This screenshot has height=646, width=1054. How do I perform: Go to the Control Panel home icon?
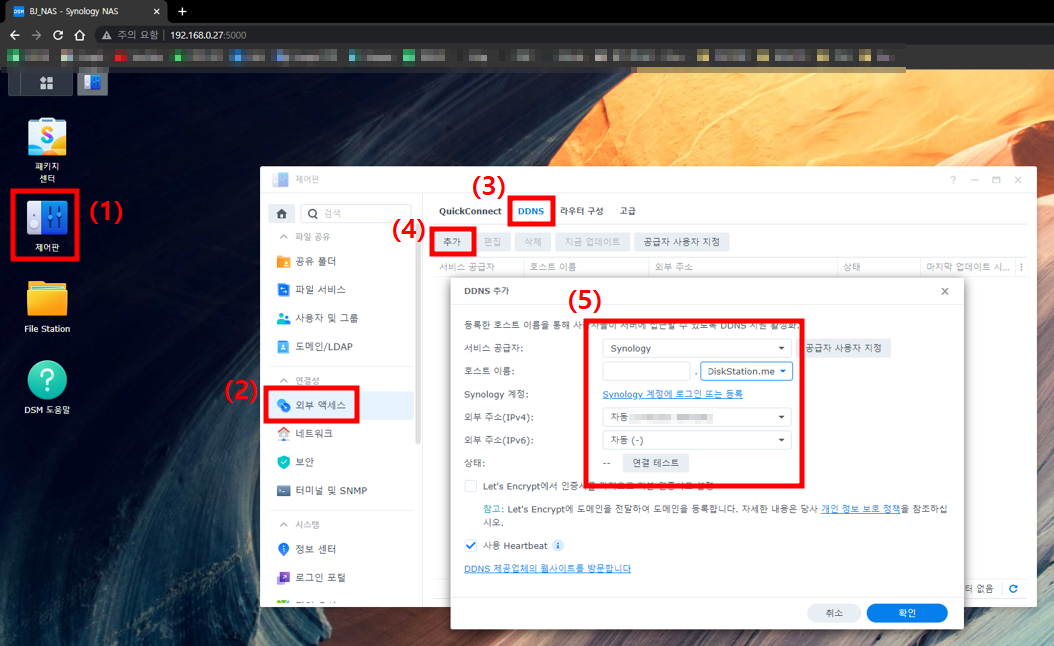[x=282, y=214]
